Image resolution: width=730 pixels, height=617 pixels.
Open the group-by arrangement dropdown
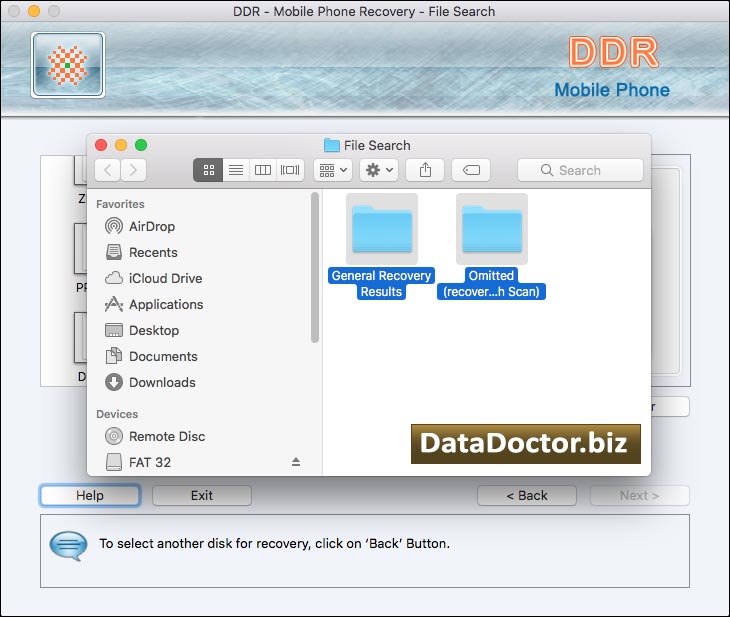(x=333, y=170)
